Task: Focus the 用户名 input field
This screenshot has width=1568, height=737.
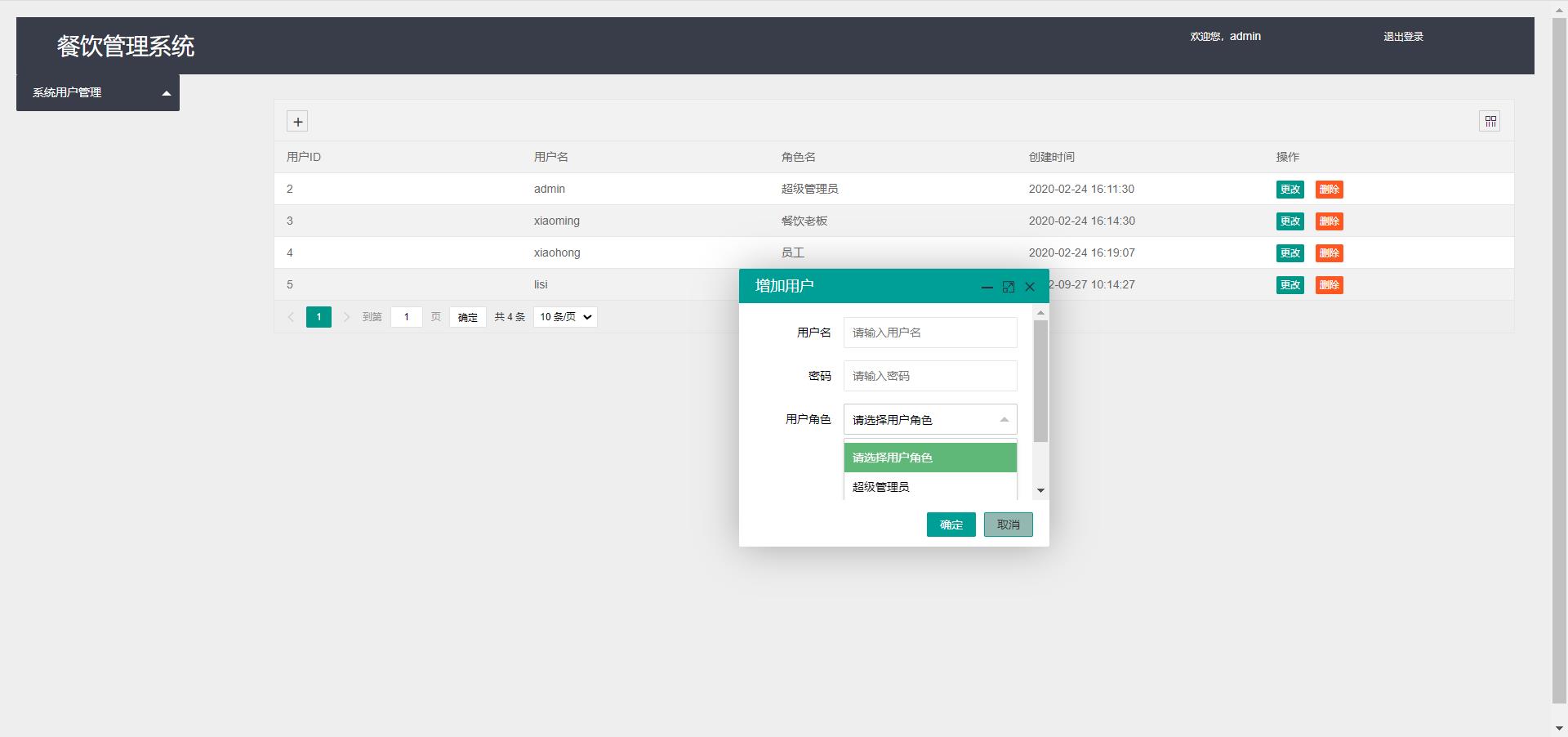Action: (x=930, y=333)
